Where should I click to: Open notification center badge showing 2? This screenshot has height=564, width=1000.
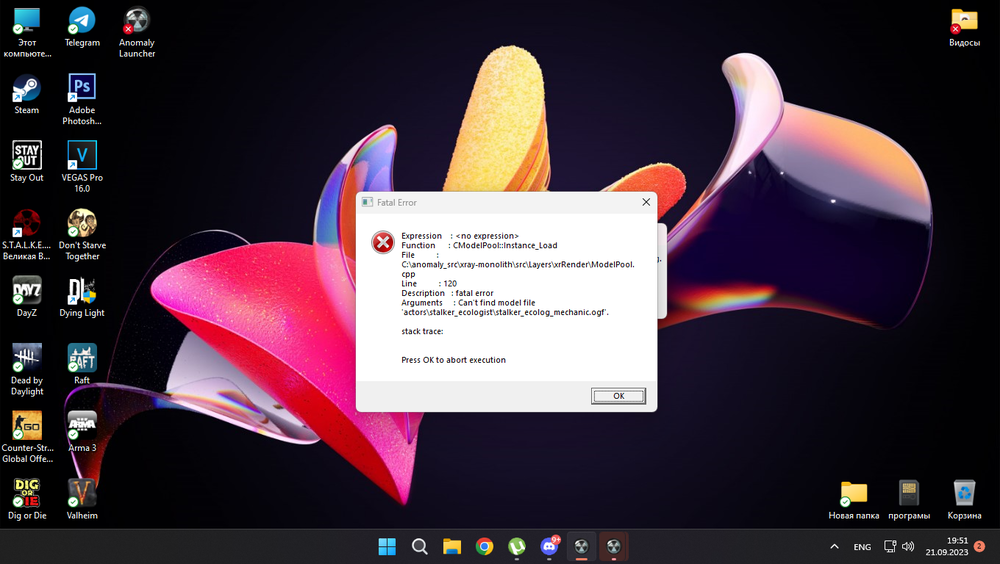980,546
